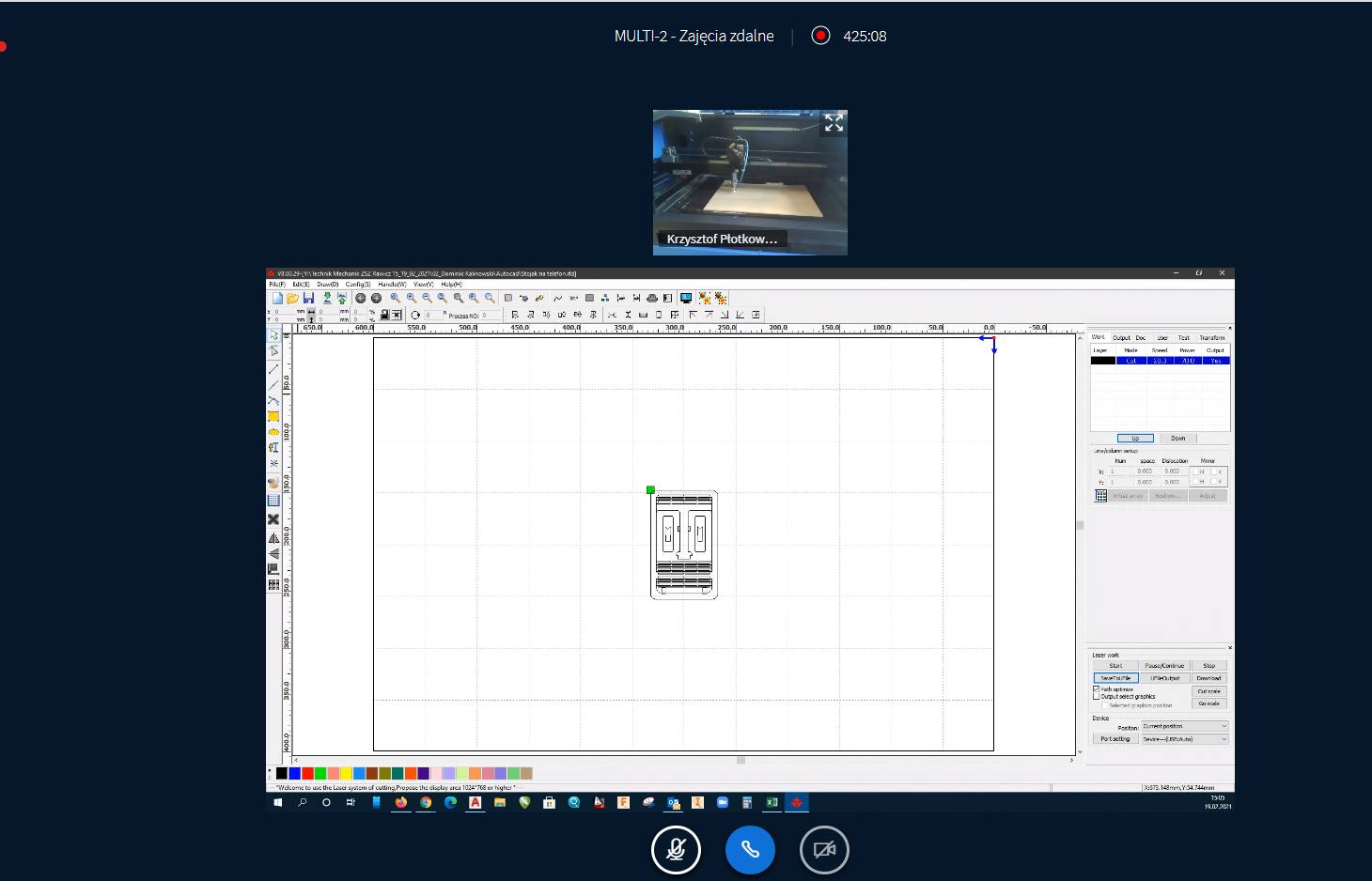Open the Config(S) menu
The width and height of the screenshot is (1372, 881).
coord(358,284)
